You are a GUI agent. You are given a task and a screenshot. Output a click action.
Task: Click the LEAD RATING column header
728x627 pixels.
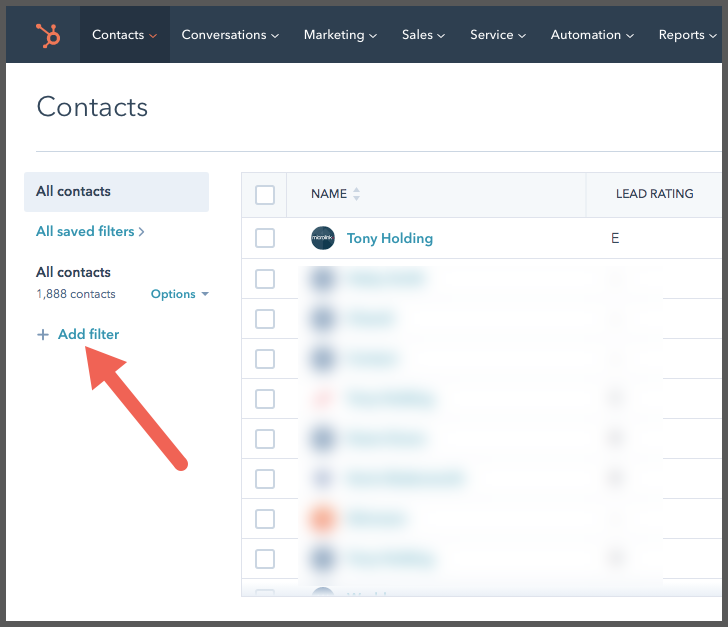click(654, 194)
